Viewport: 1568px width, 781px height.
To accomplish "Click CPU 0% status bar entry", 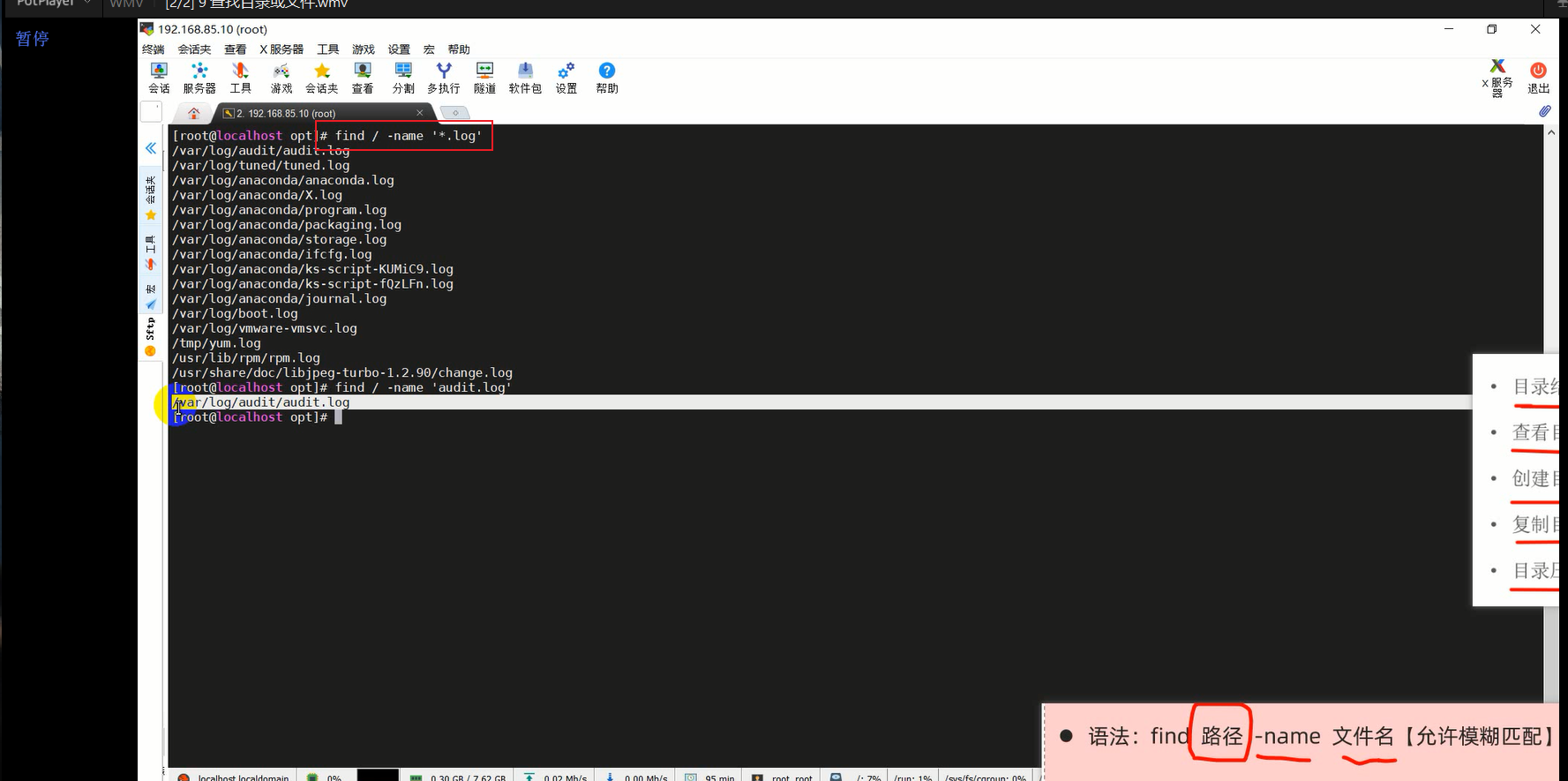I will [x=325, y=777].
